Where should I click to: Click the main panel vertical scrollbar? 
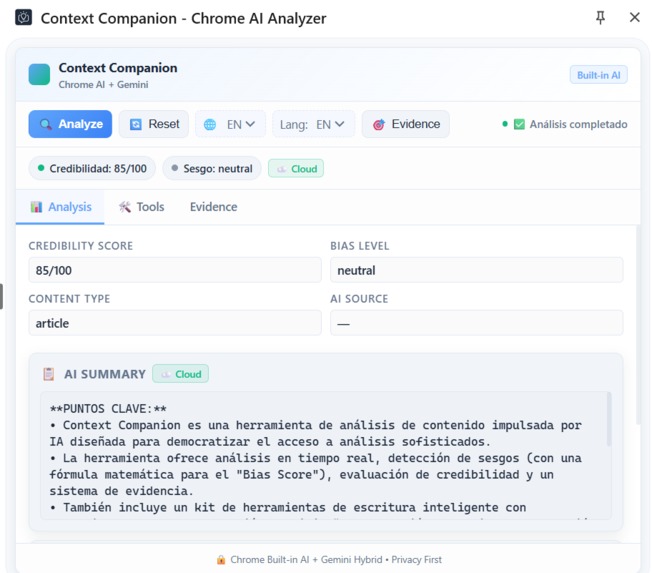(638, 325)
